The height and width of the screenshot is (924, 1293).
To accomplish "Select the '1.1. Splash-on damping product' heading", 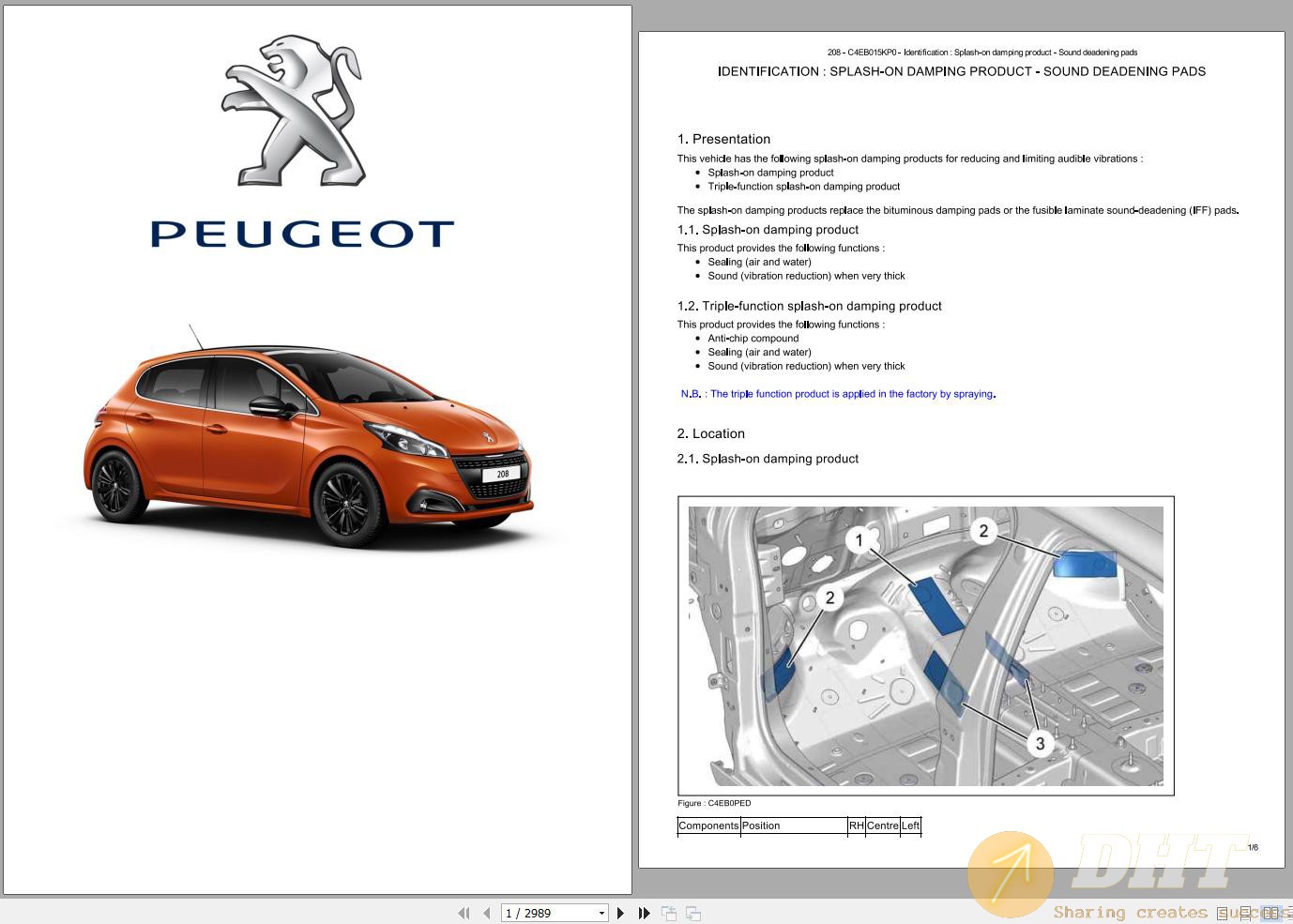I will click(768, 229).
